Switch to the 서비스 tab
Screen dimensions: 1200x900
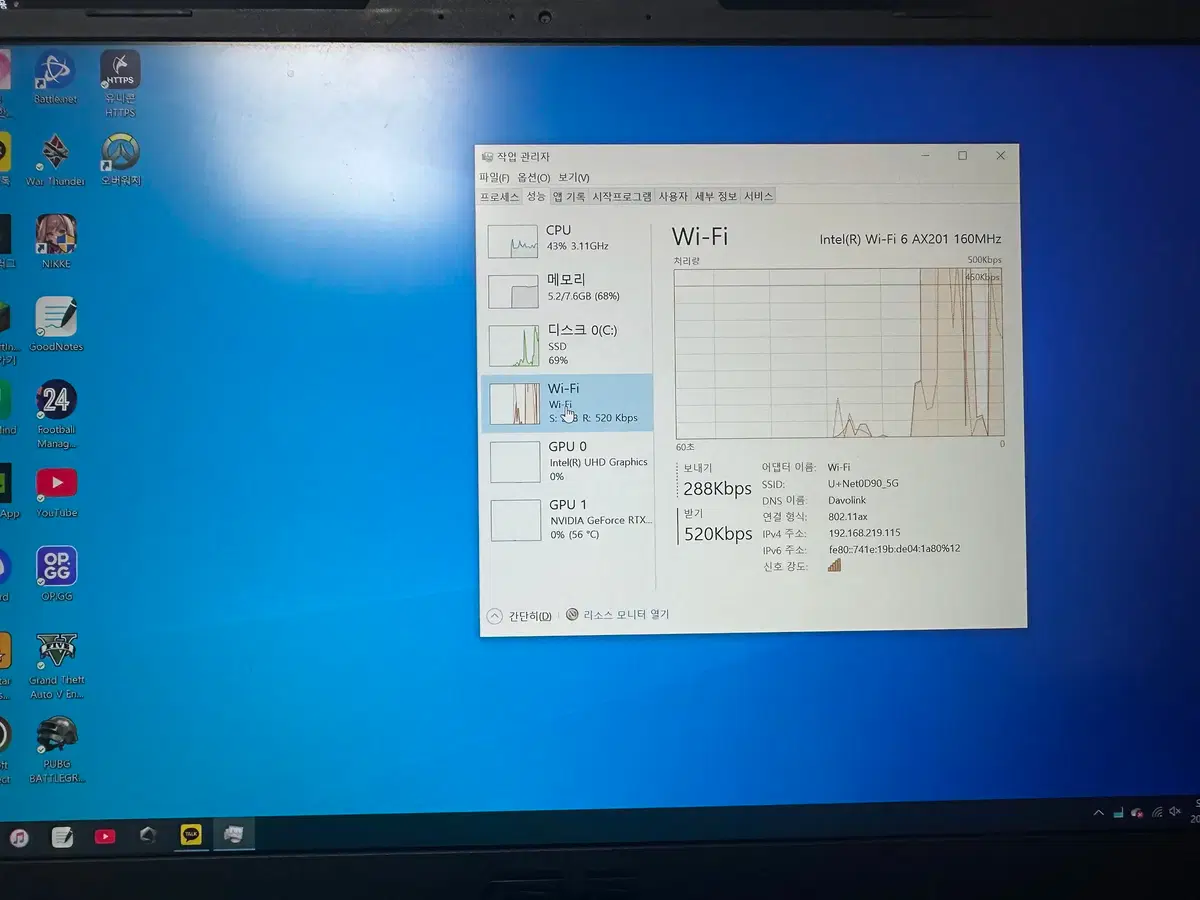758,196
